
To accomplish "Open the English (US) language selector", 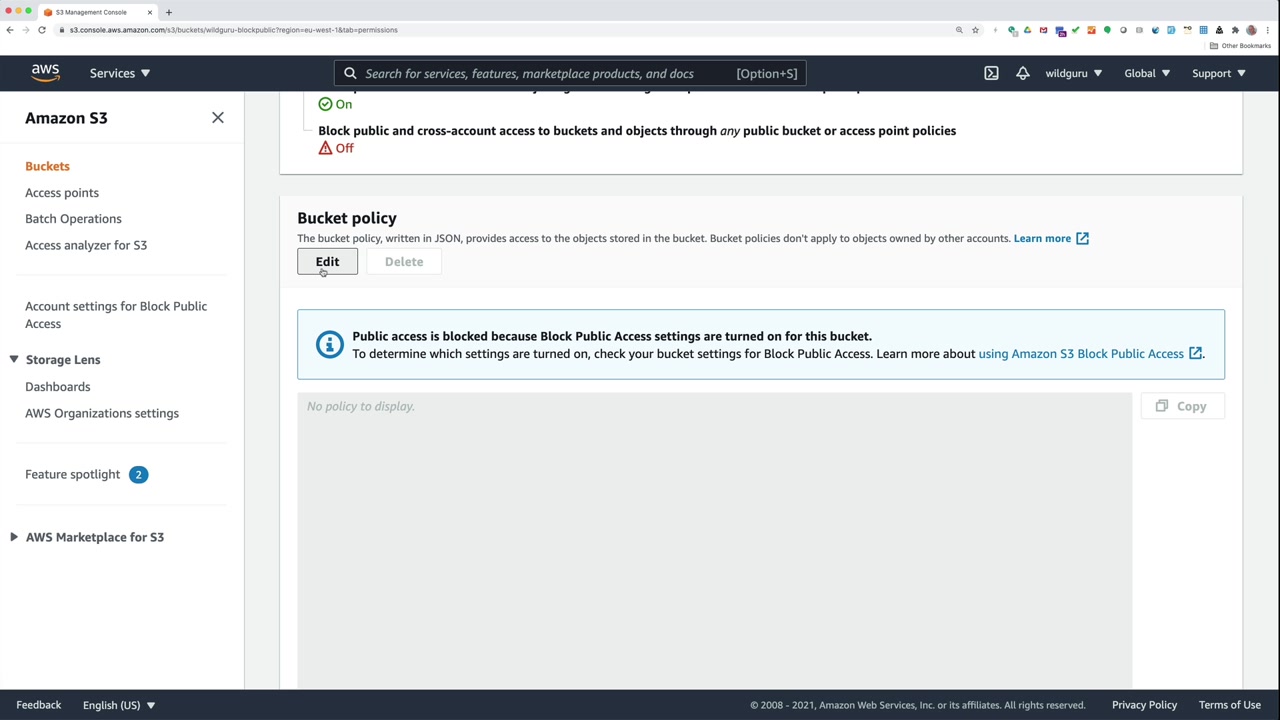I will click(x=119, y=705).
